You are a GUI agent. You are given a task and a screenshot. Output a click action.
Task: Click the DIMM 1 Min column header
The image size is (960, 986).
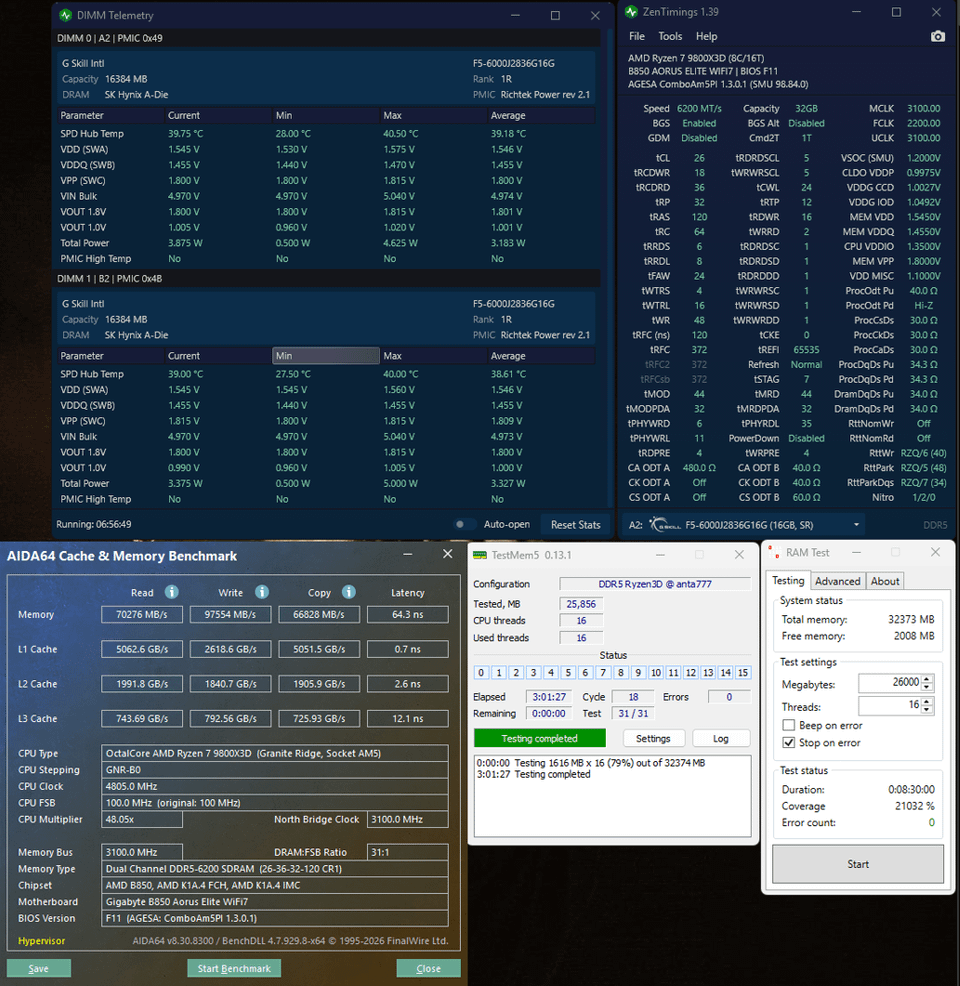point(326,356)
